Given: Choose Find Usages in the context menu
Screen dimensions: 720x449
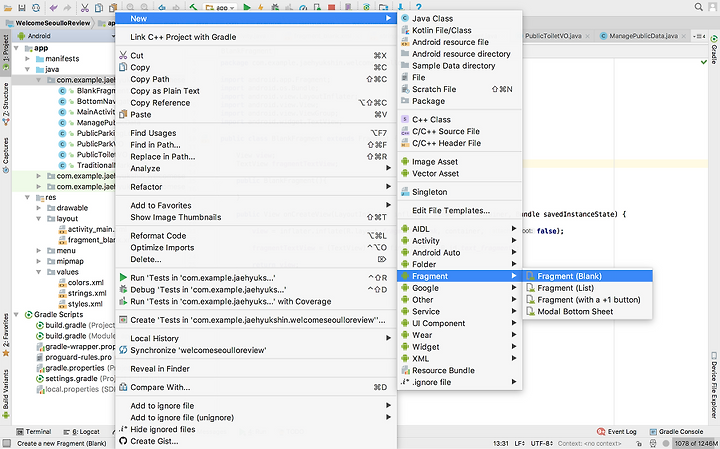Looking at the screenshot, I should 256,133.
